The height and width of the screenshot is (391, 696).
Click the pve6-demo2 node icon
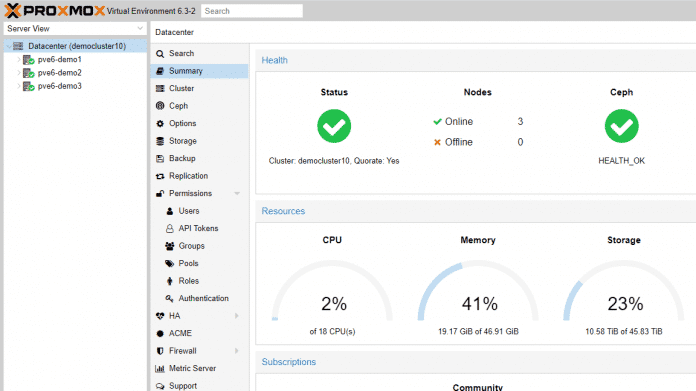tap(28, 73)
